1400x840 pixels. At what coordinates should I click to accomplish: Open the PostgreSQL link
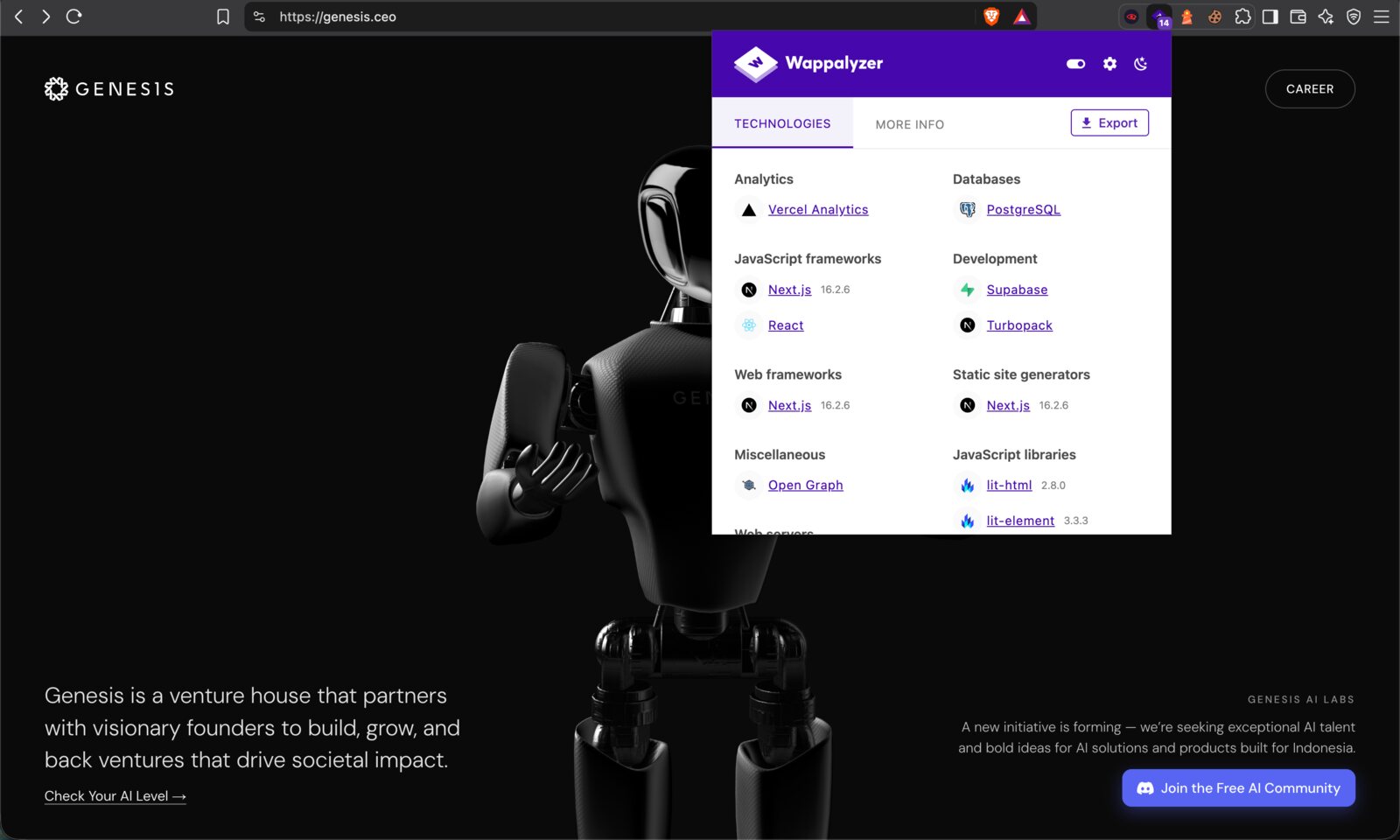point(1024,210)
